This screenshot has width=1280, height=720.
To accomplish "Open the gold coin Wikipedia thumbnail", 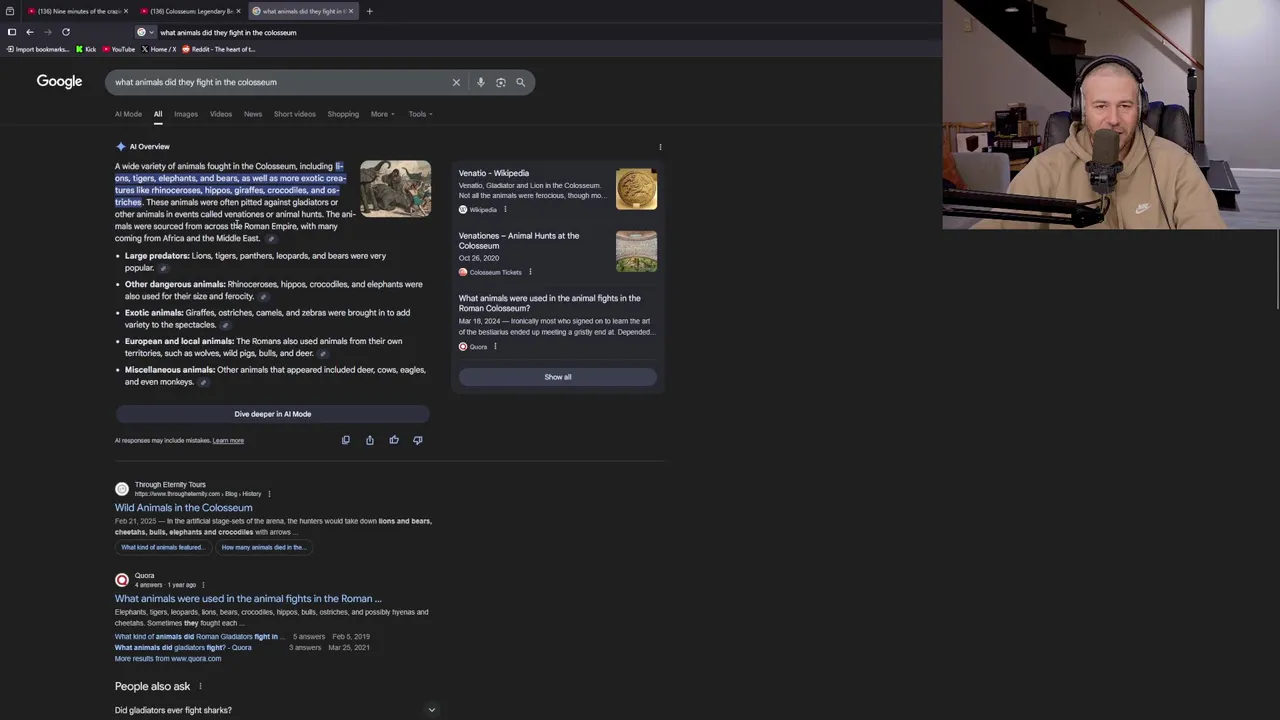I will 636,189.
